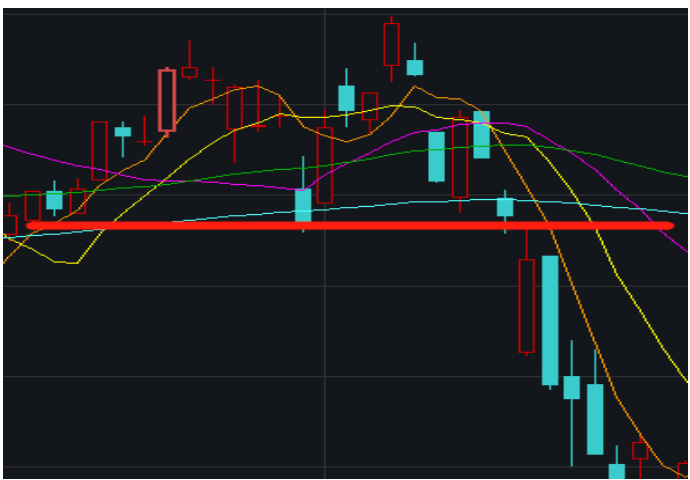
Task: Select the cyan candle touching the vertical crosshair
Action: (303, 204)
